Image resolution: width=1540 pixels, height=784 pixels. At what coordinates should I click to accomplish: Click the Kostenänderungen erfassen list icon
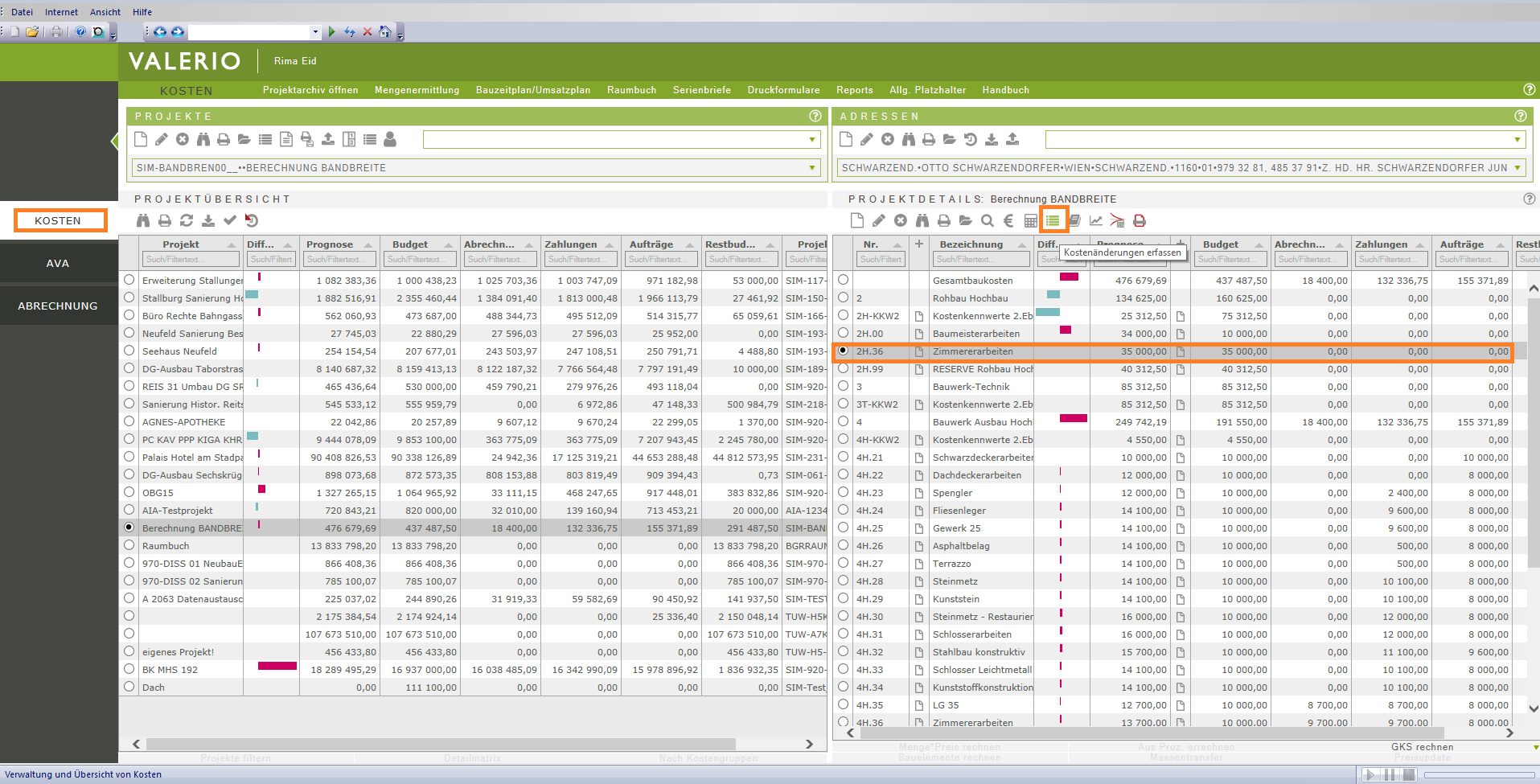(x=1053, y=220)
